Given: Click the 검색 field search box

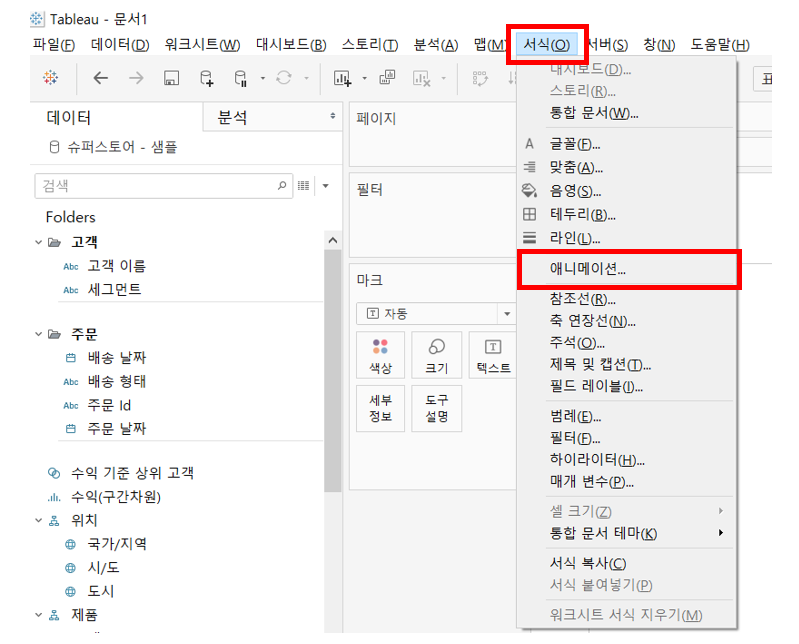Looking at the screenshot, I should tap(164, 185).
